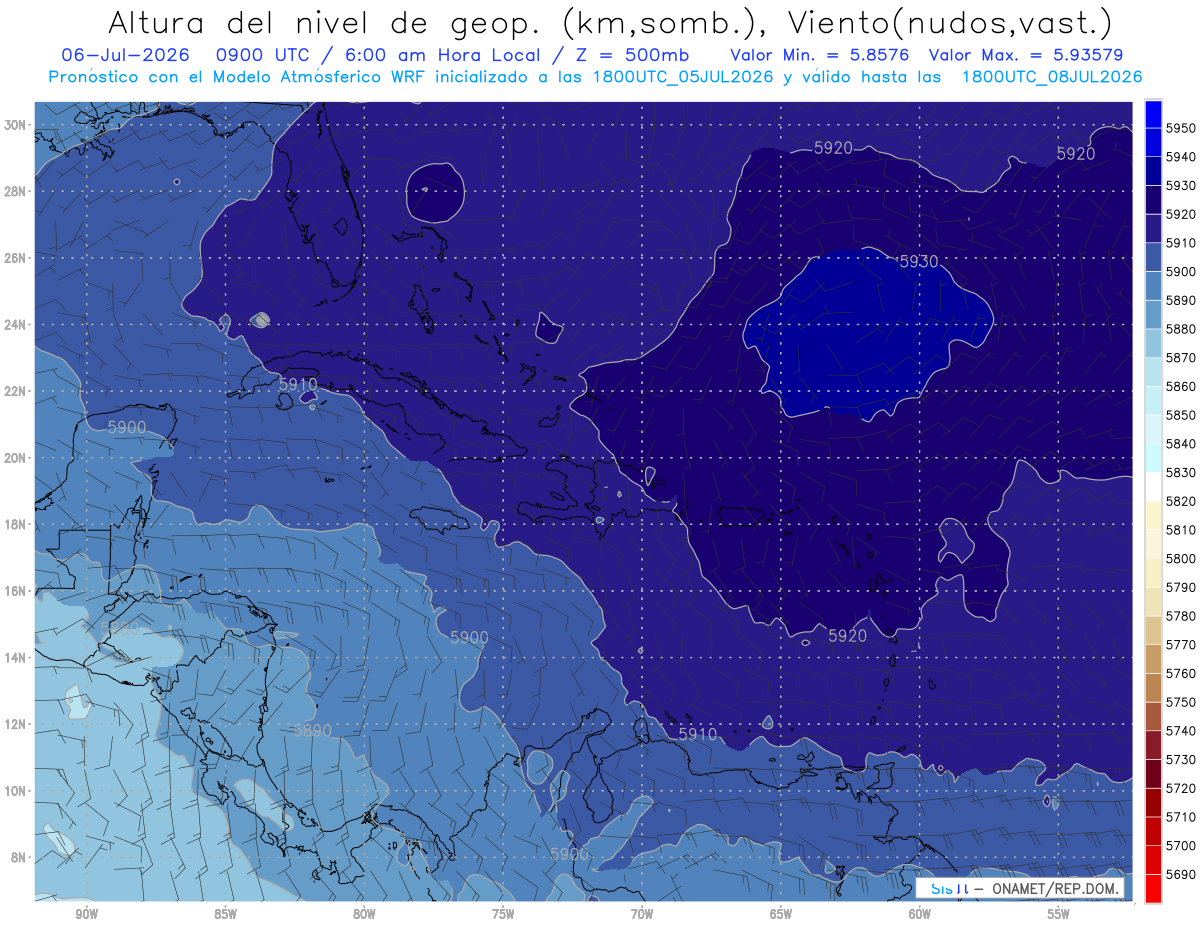Click the 5950 legend value
This screenshot has width=1200, height=927.
pos(1180,128)
